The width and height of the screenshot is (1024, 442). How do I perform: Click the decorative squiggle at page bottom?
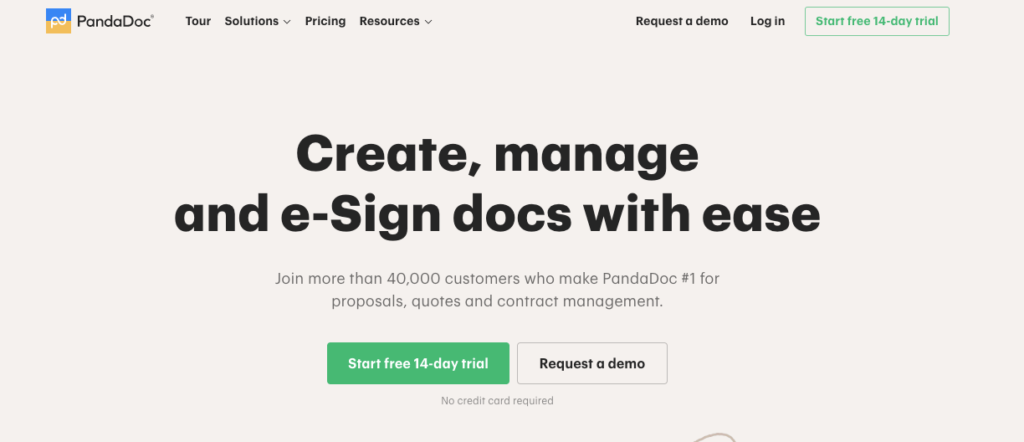714,437
